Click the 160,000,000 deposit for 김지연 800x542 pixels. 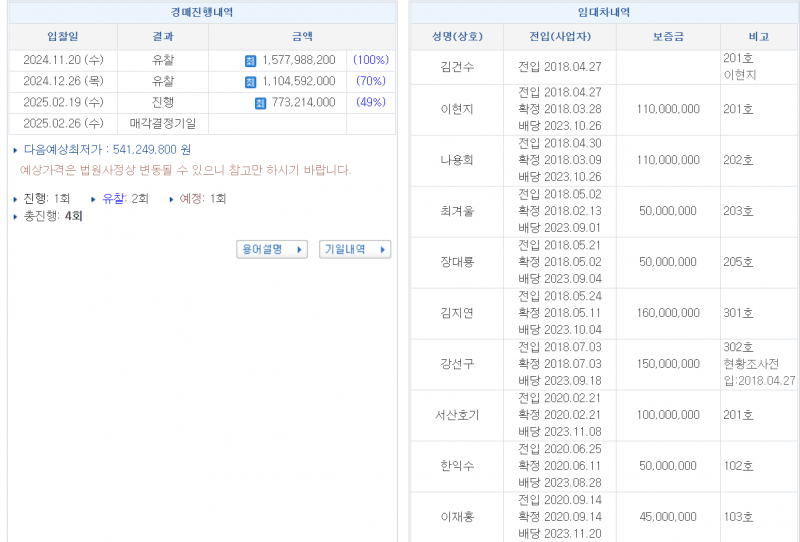coord(665,313)
